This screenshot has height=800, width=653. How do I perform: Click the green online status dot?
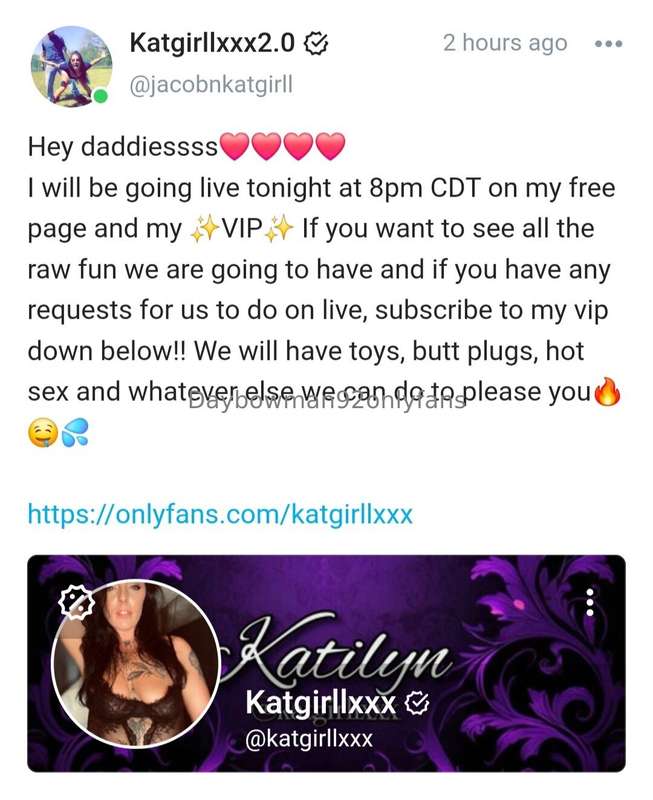click(x=101, y=95)
